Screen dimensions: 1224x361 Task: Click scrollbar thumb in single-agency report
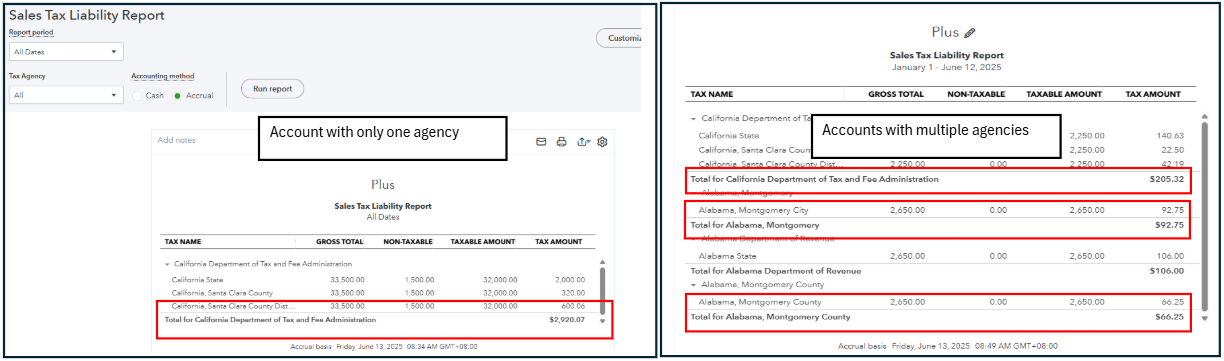[x=601, y=291]
